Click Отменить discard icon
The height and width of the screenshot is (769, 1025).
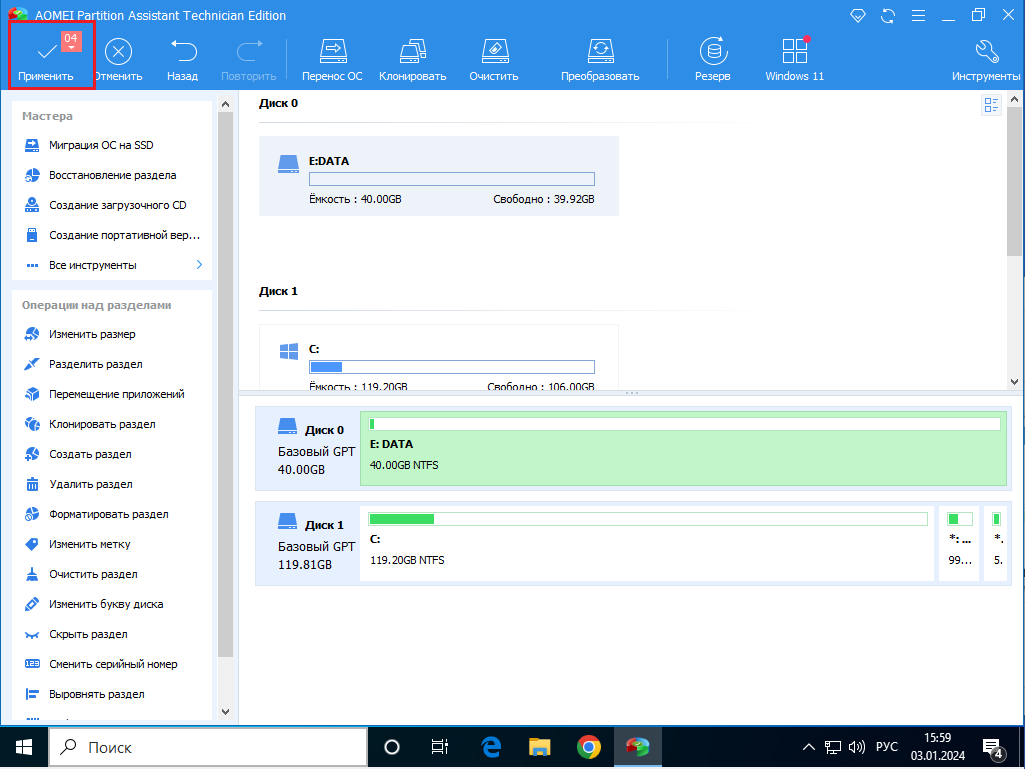coord(118,51)
